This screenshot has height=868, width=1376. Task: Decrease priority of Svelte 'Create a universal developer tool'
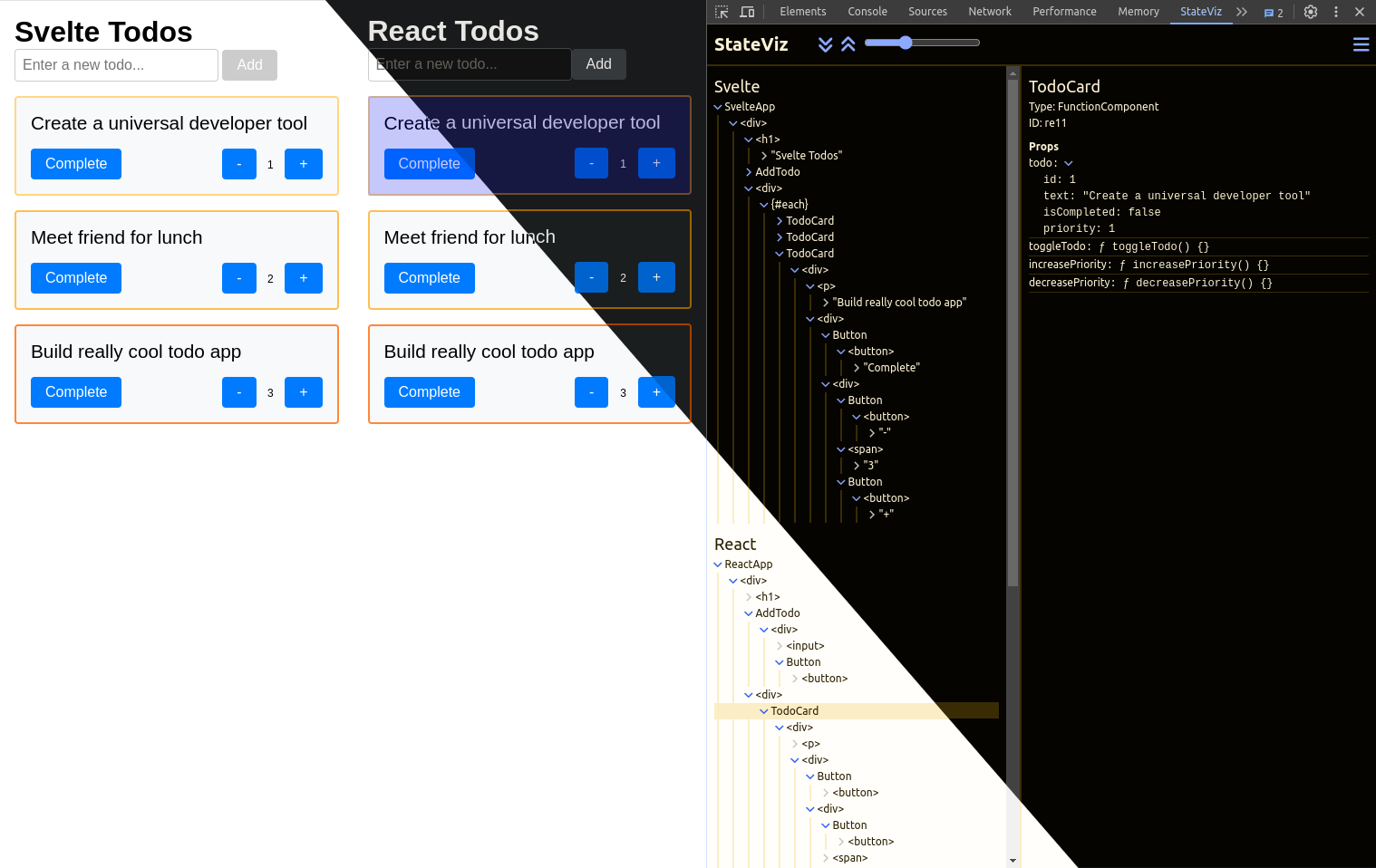tap(239, 164)
